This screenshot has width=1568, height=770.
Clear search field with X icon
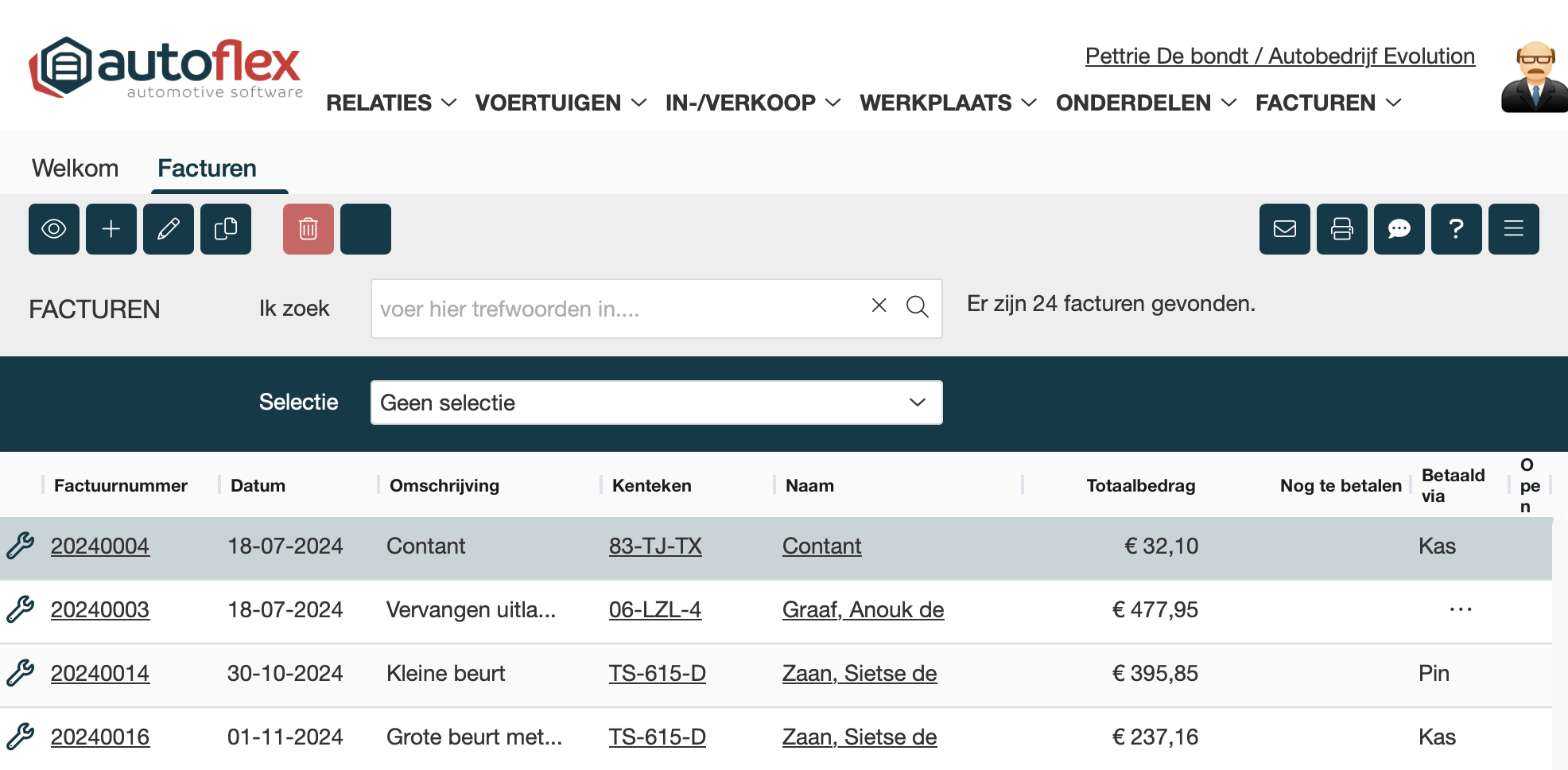(879, 305)
